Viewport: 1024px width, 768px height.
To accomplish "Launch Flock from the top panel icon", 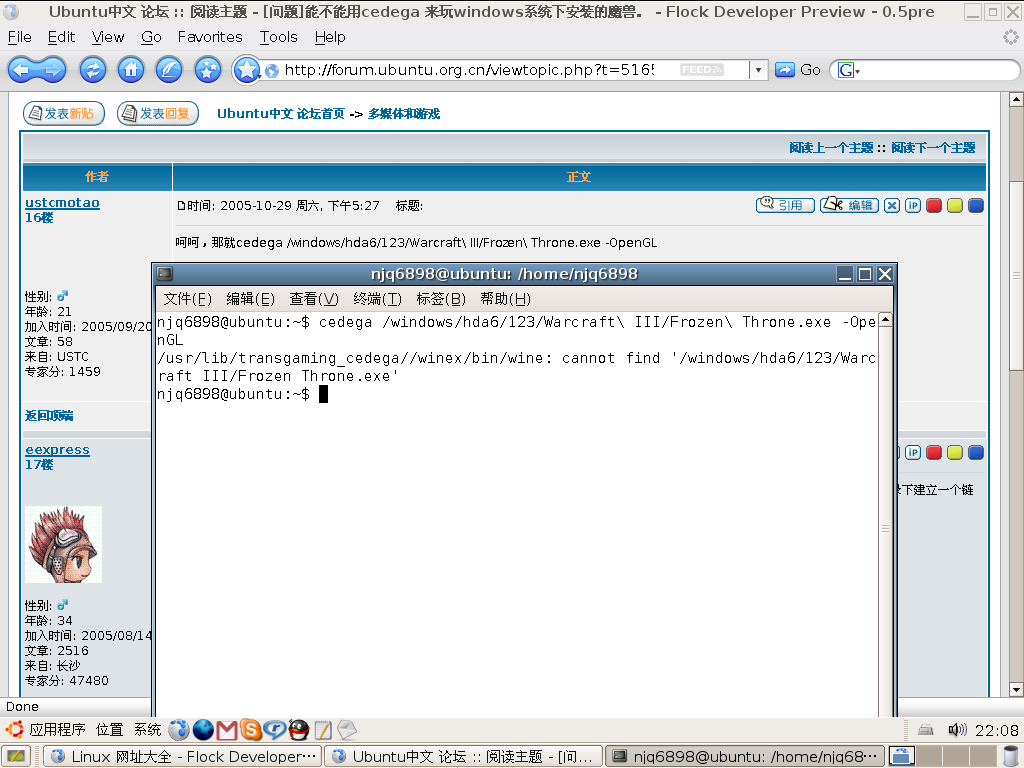I will coord(178,729).
